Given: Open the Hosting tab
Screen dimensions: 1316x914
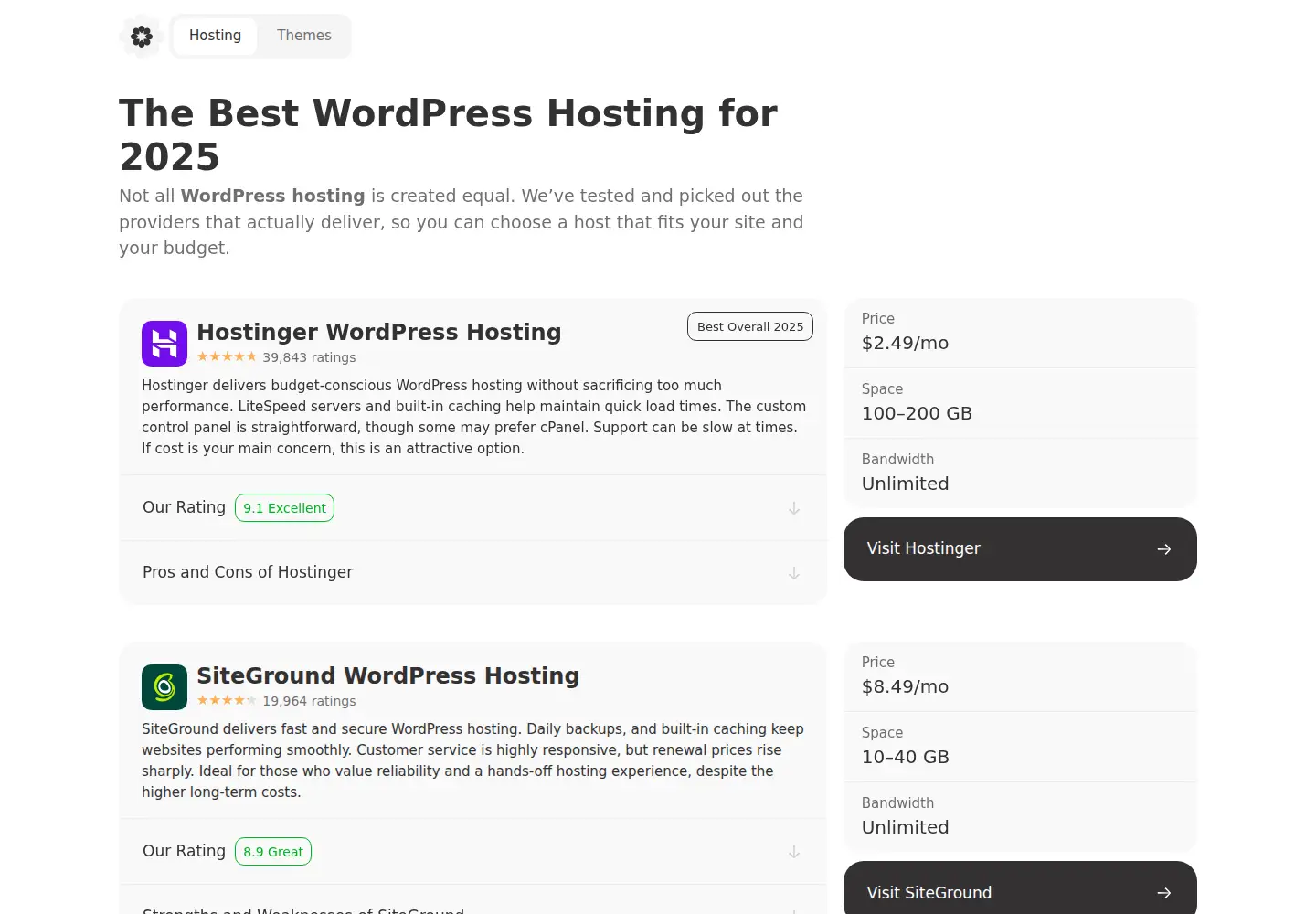Looking at the screenshot, I should point(215,36).
